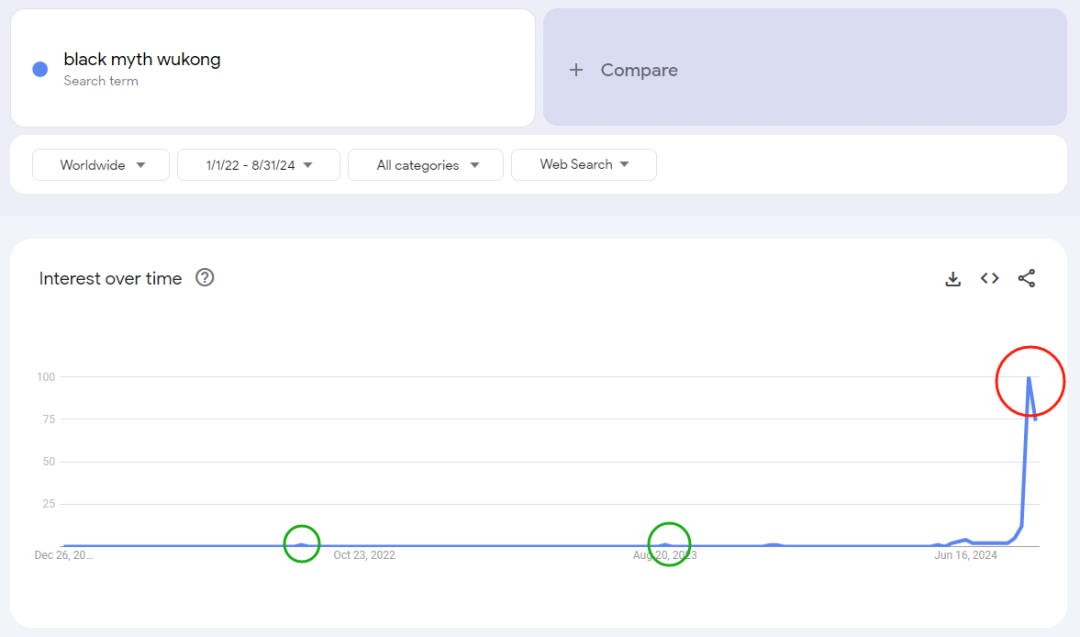Open the Web Search type dropdown
1080x637 pixels.
[583, 165]
